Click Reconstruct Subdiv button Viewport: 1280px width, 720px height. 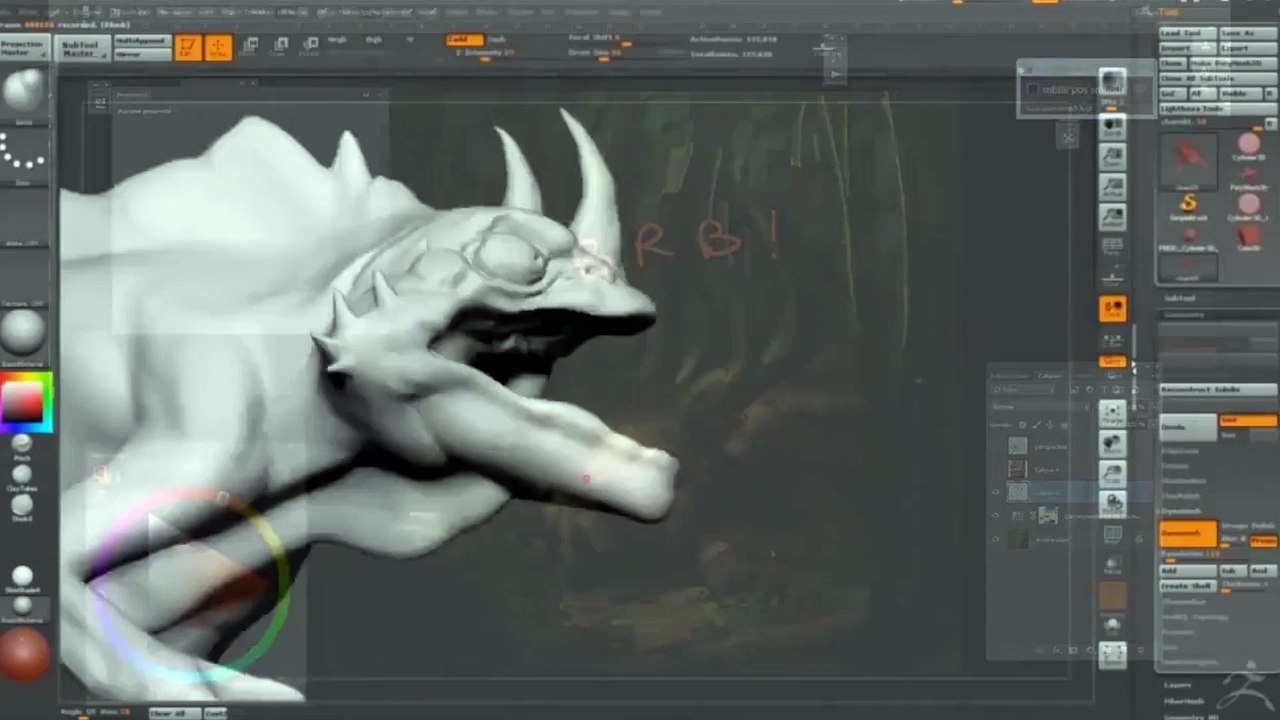click(x=1218, y=389)
